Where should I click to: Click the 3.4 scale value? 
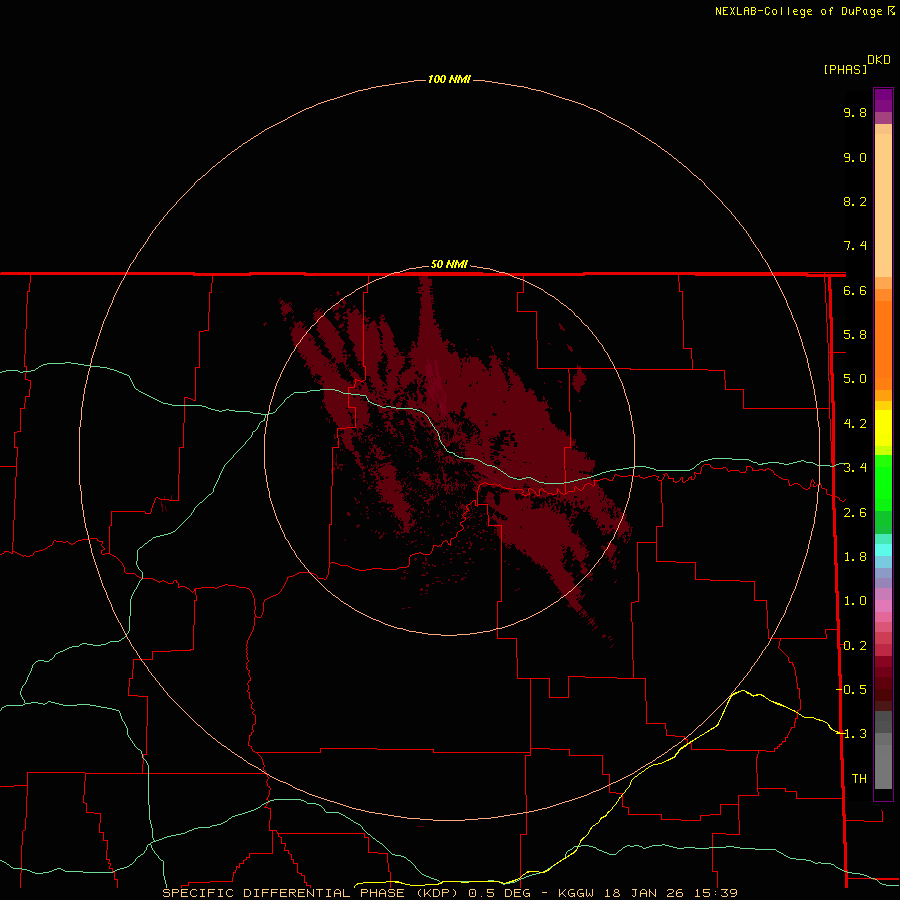click(855, 468)
